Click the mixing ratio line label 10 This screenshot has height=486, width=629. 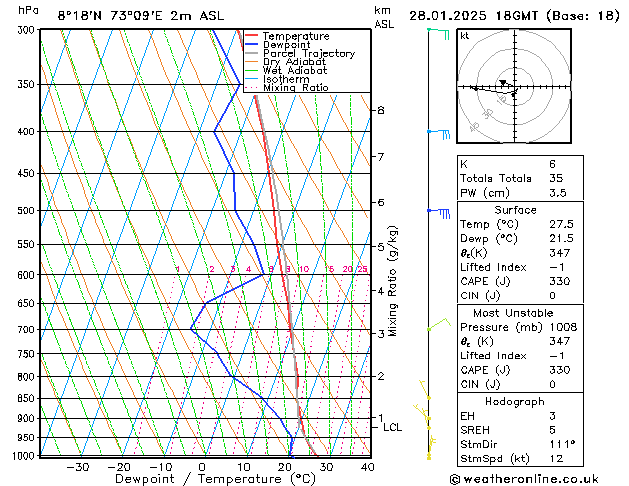(x=304, y=269)
